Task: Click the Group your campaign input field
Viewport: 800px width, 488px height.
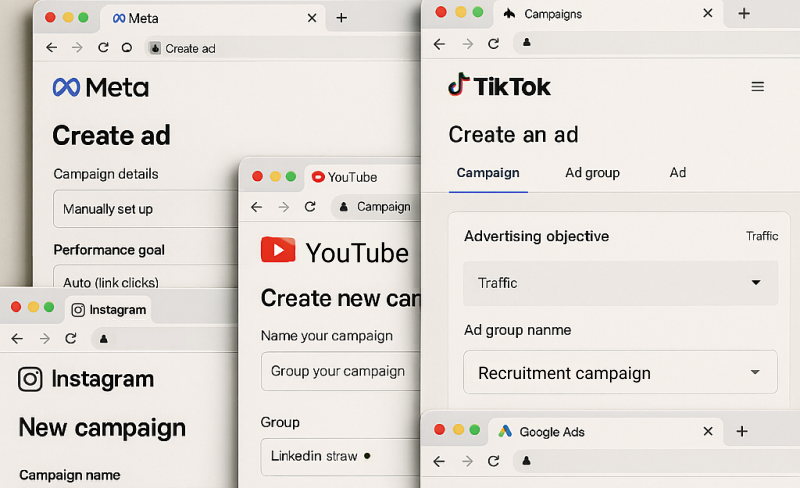Action: pos(341,371)
